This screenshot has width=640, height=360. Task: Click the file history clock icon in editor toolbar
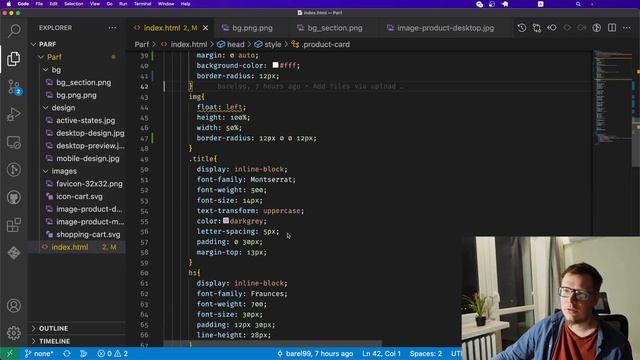point(522,28)
